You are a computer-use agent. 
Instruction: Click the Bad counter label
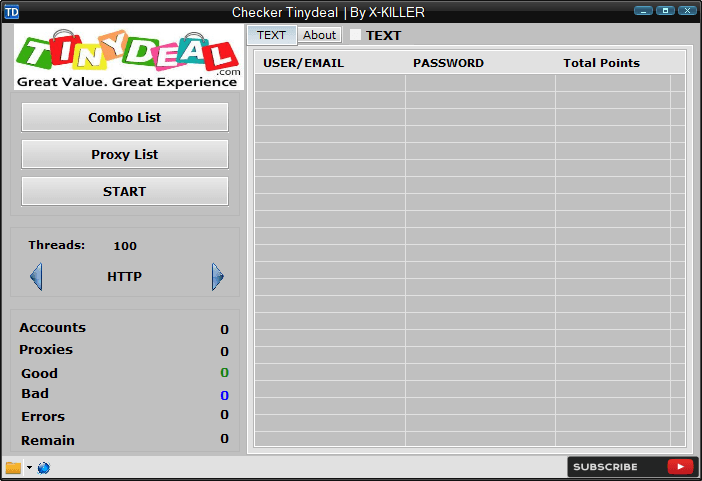click(x=35, y=394)
